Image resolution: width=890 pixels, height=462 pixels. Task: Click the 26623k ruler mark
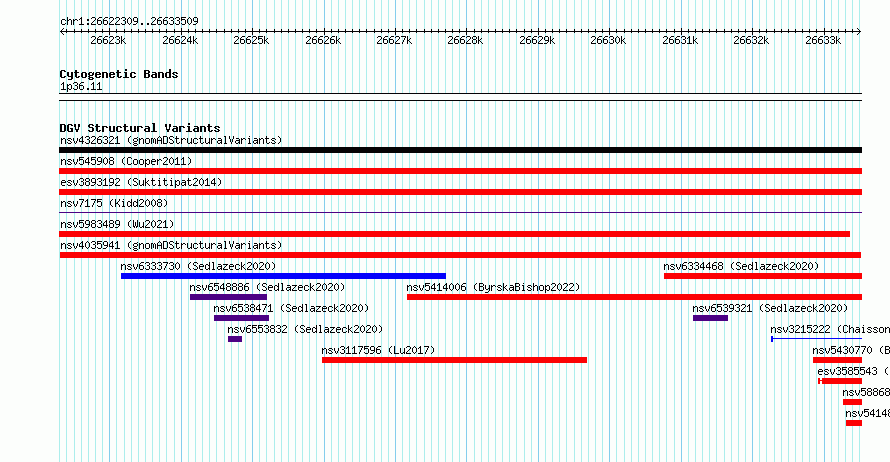(108, 40)
